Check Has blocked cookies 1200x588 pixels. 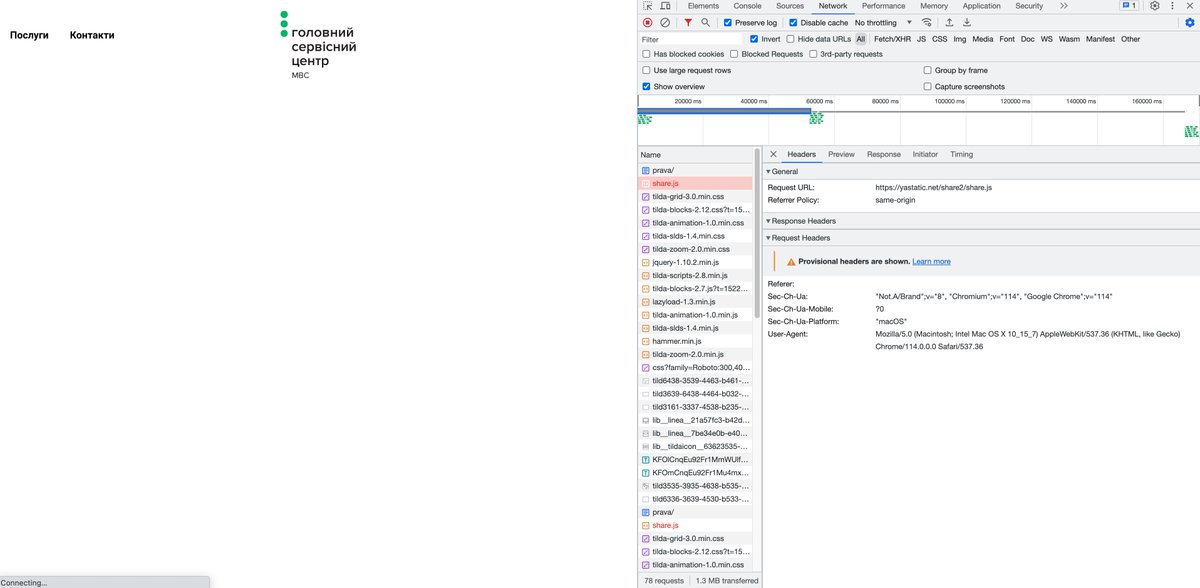click(x=646, y=54)
